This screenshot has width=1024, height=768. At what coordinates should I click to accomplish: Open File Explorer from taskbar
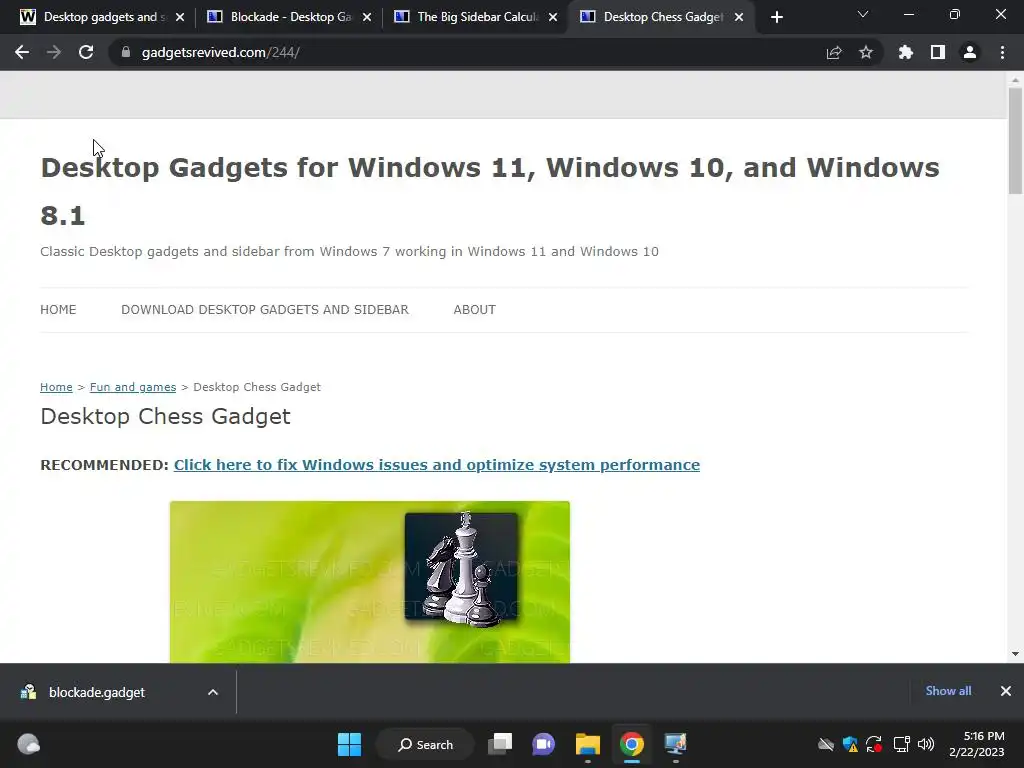[588, 744]
